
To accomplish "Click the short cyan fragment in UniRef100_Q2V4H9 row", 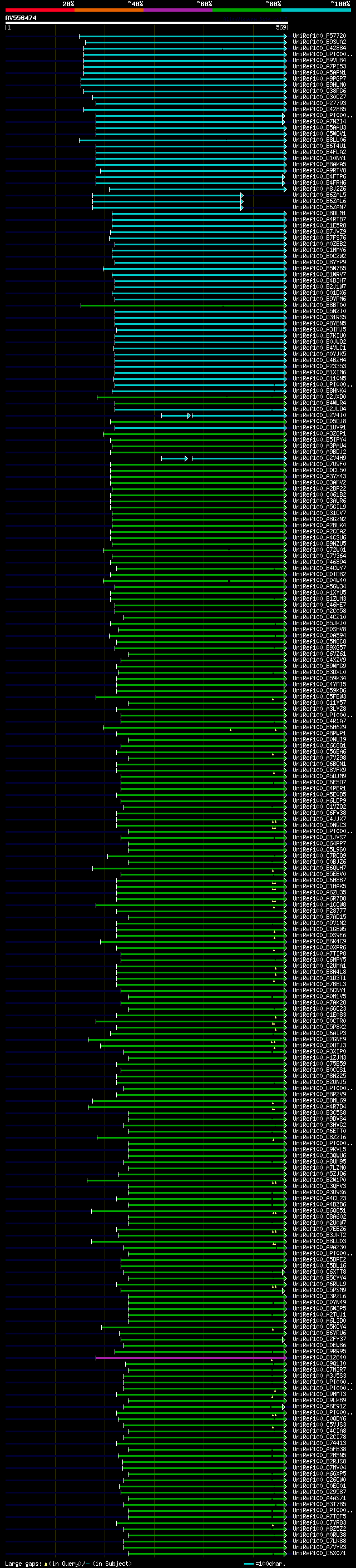I will point(174,458).
